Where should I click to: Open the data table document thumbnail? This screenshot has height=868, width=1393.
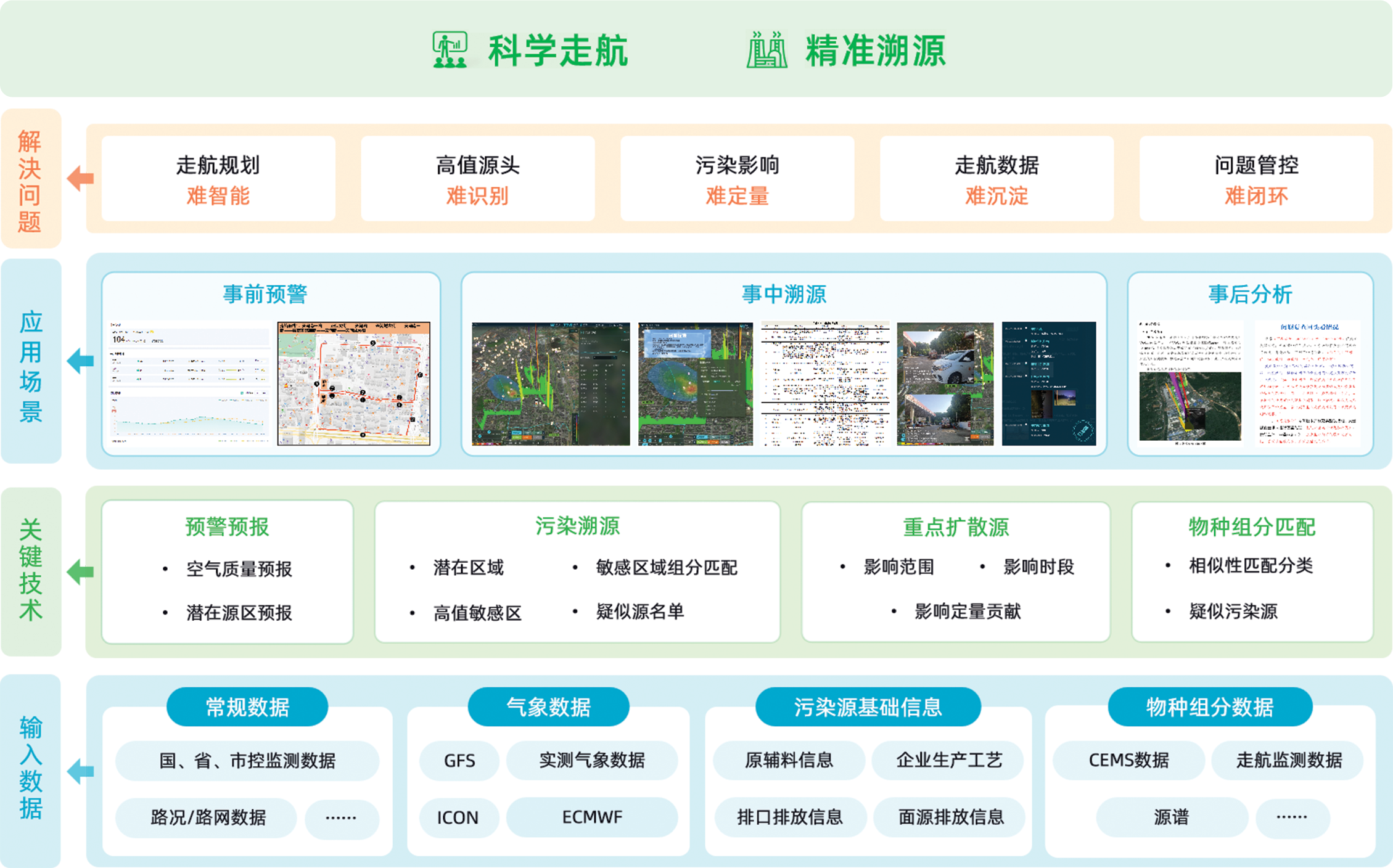pos(825,383)
